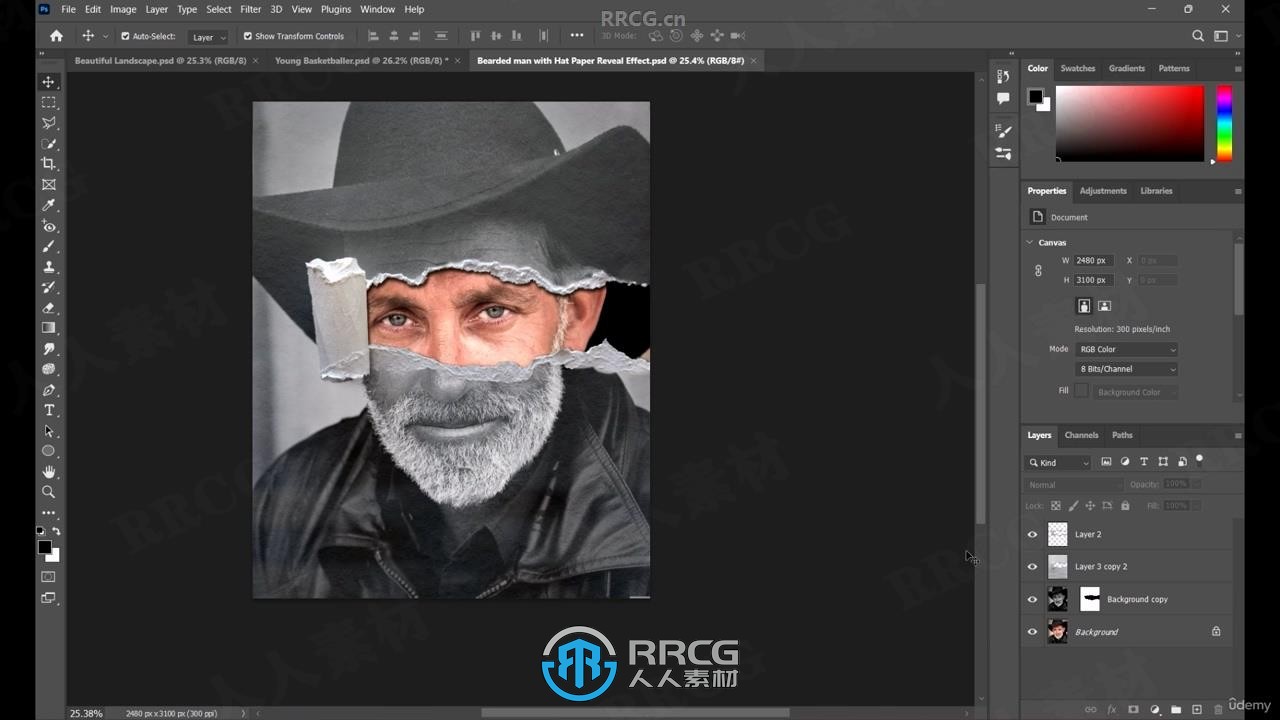Image resolution: width=1280 pixels, height=720 pixels.
Task: Select the Rectangular Marquee tool
Action: click(48, 102)
